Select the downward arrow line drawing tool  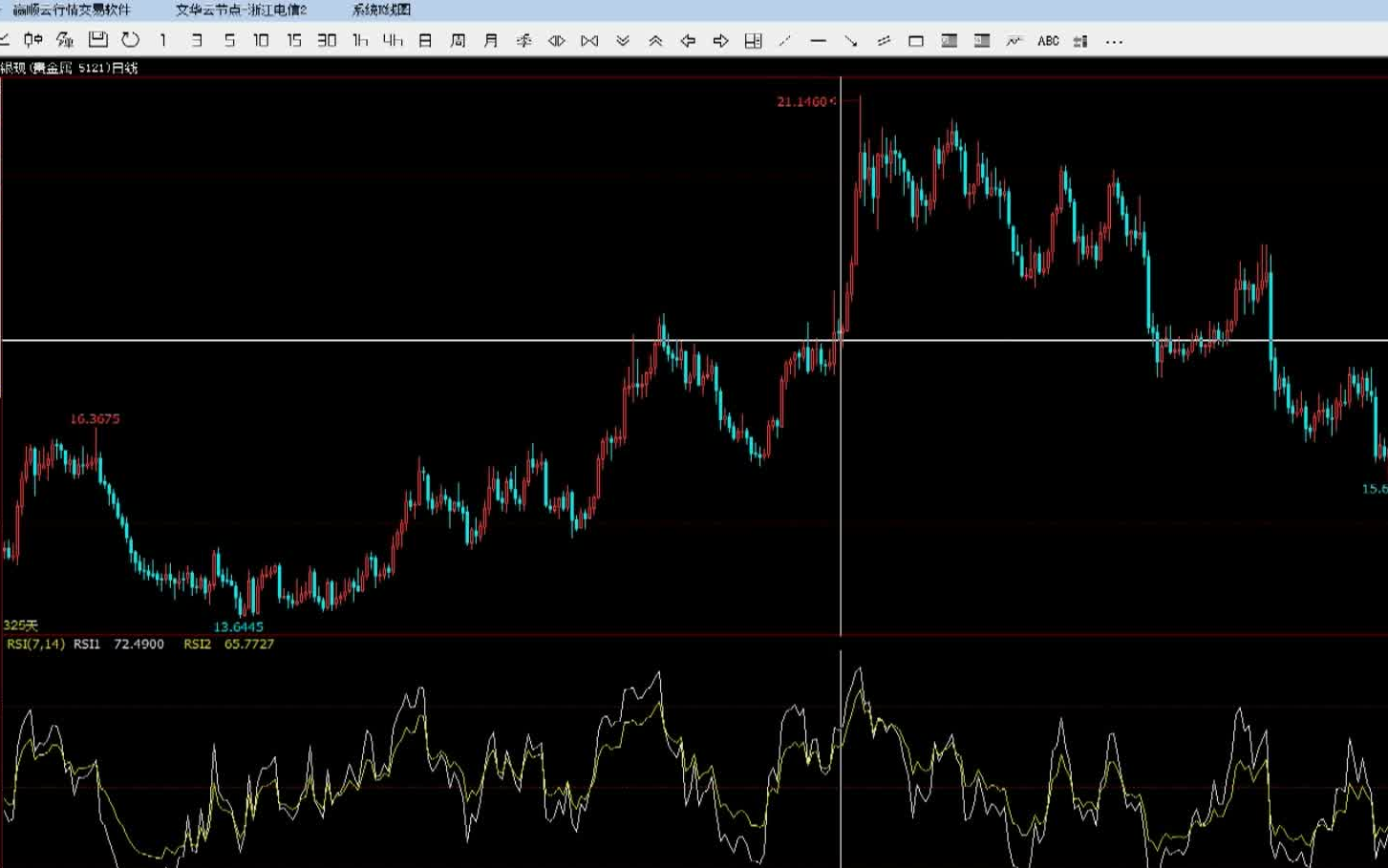tap(851, 41)
